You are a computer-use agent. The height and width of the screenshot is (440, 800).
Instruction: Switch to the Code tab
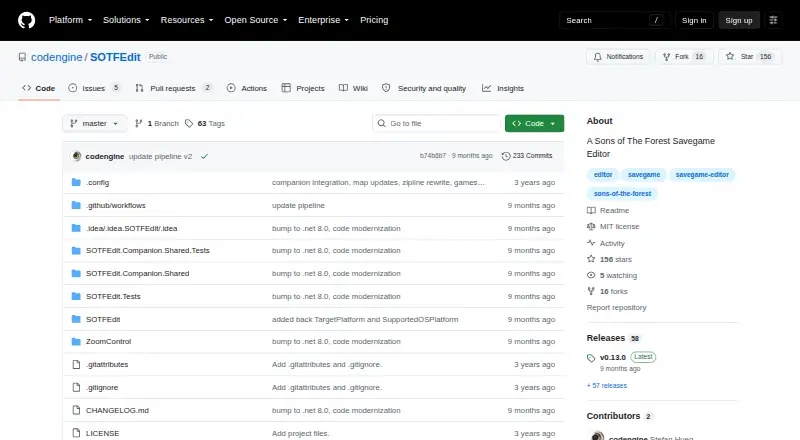pyautogui.click(x=39, y=88)
